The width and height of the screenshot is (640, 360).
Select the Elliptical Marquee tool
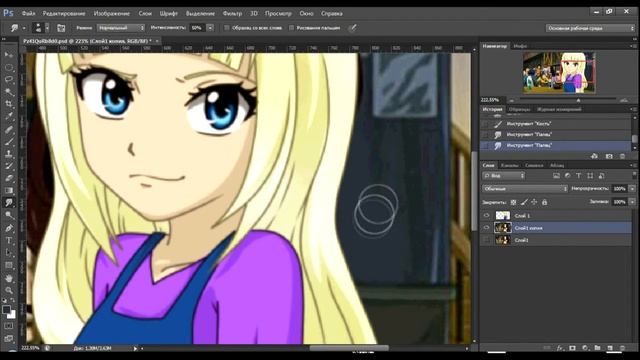(9, 67)
